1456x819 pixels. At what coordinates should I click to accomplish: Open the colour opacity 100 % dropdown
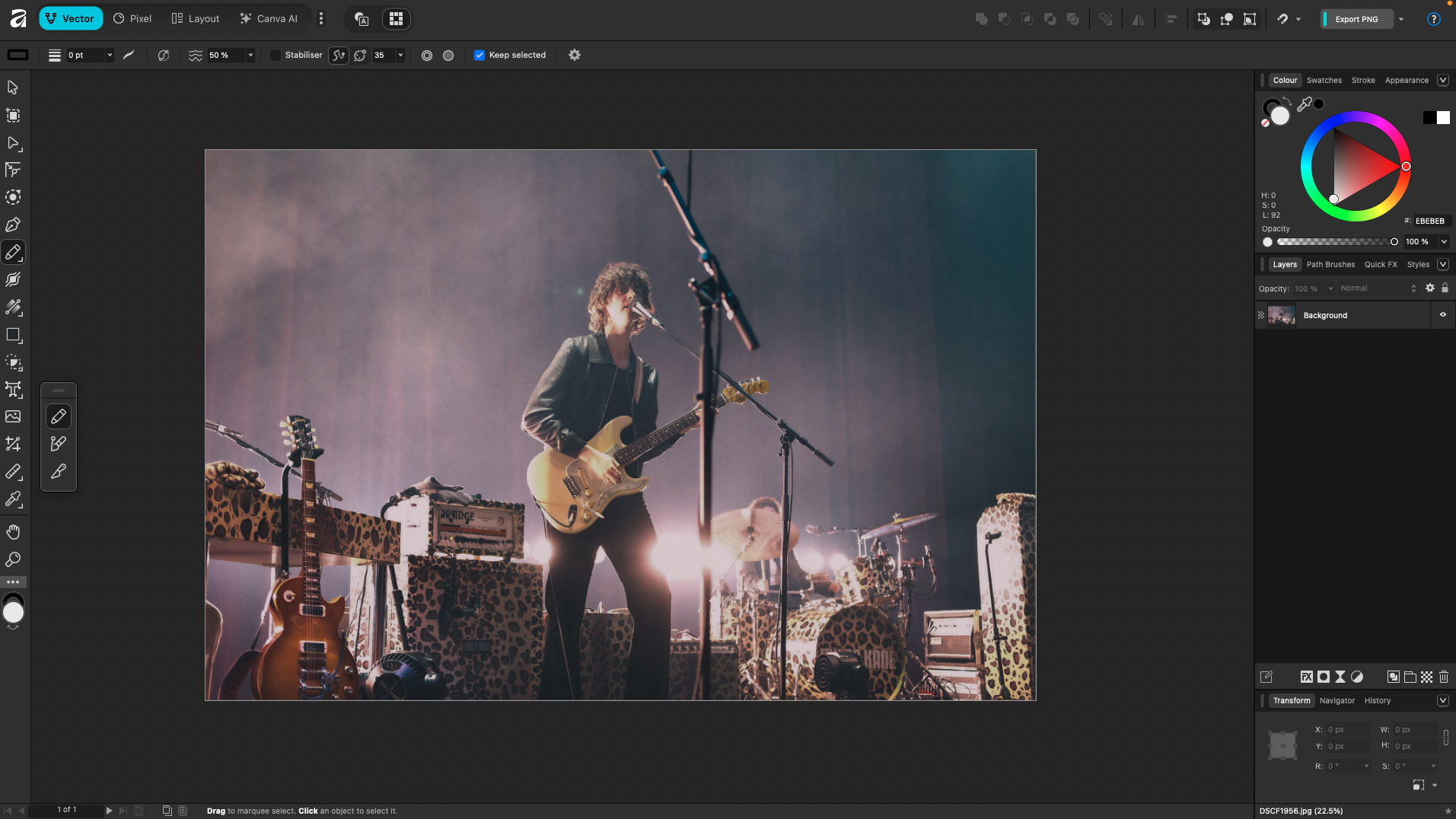[1444, 242]
